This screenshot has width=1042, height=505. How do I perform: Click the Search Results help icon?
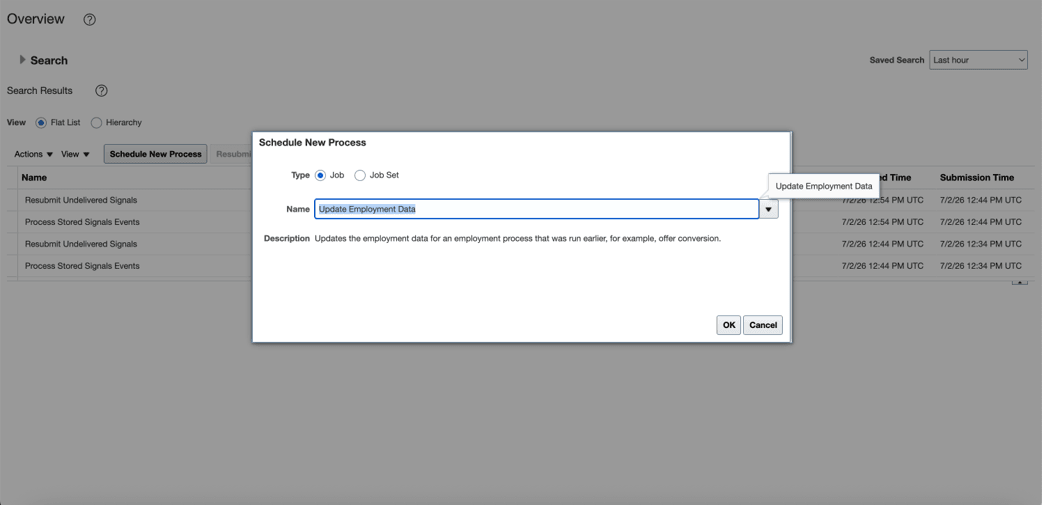pos(101,91)
